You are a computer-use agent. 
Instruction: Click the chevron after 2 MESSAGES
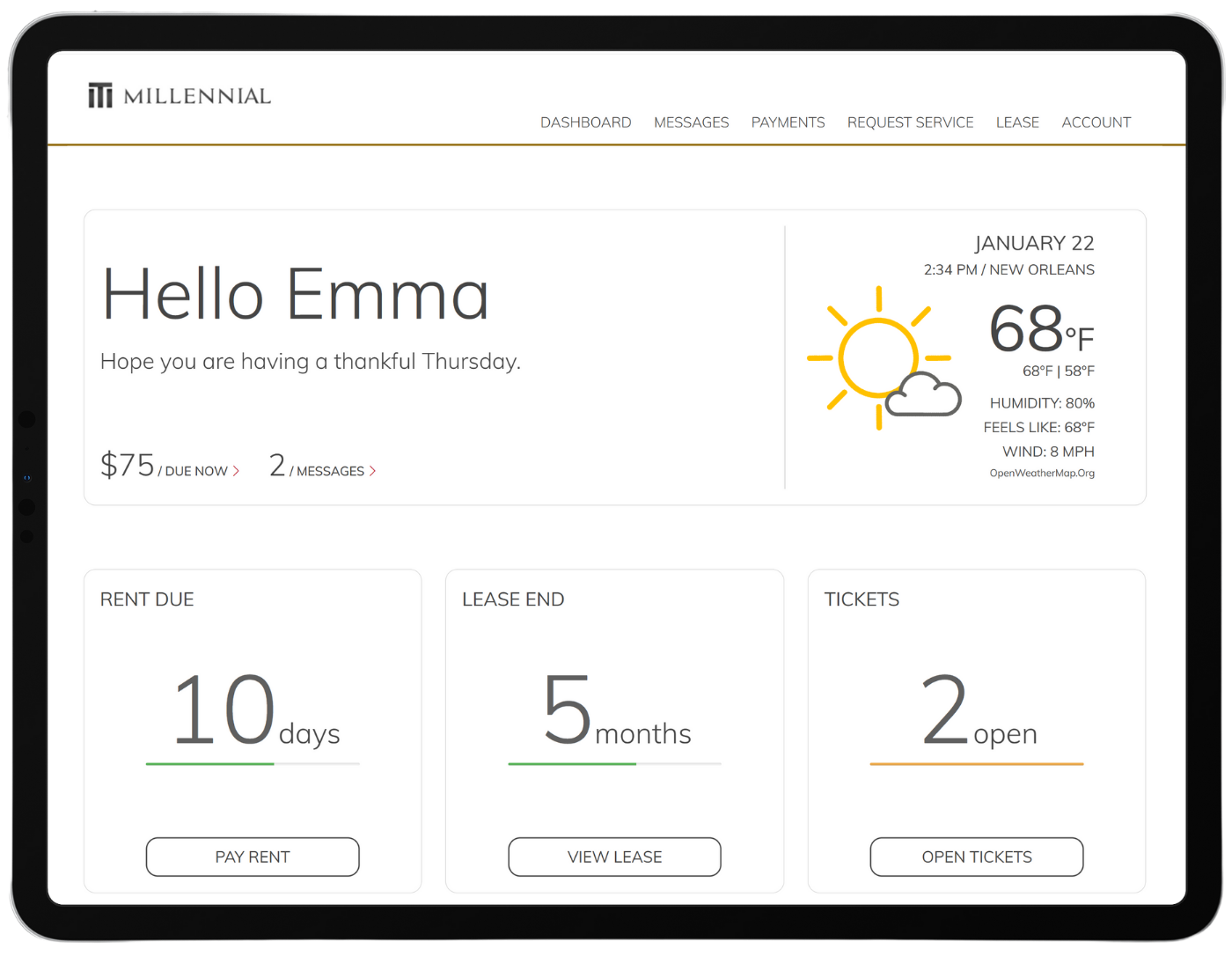[x=373, y=470]
